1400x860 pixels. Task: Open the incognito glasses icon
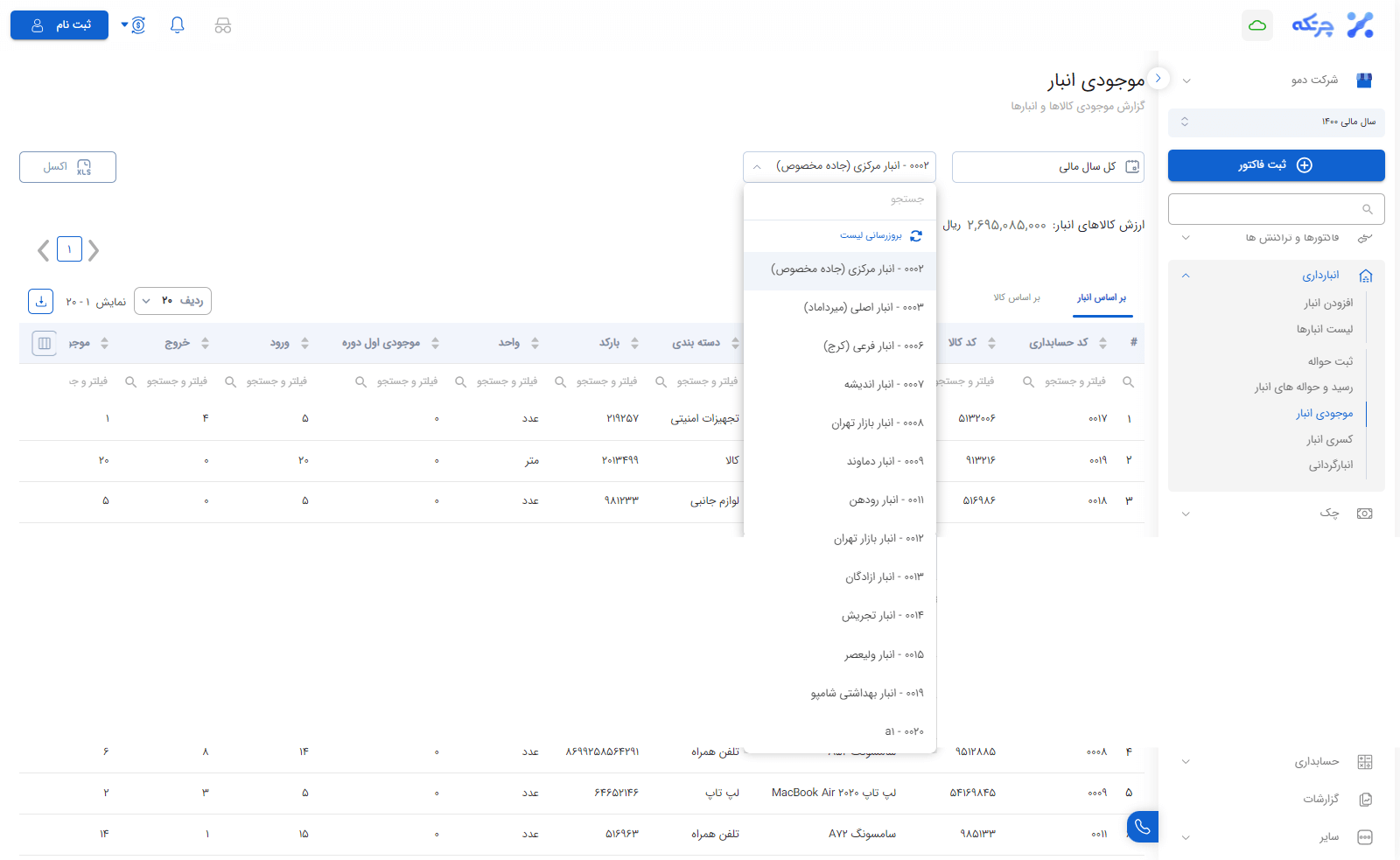[x=223, y=25]
